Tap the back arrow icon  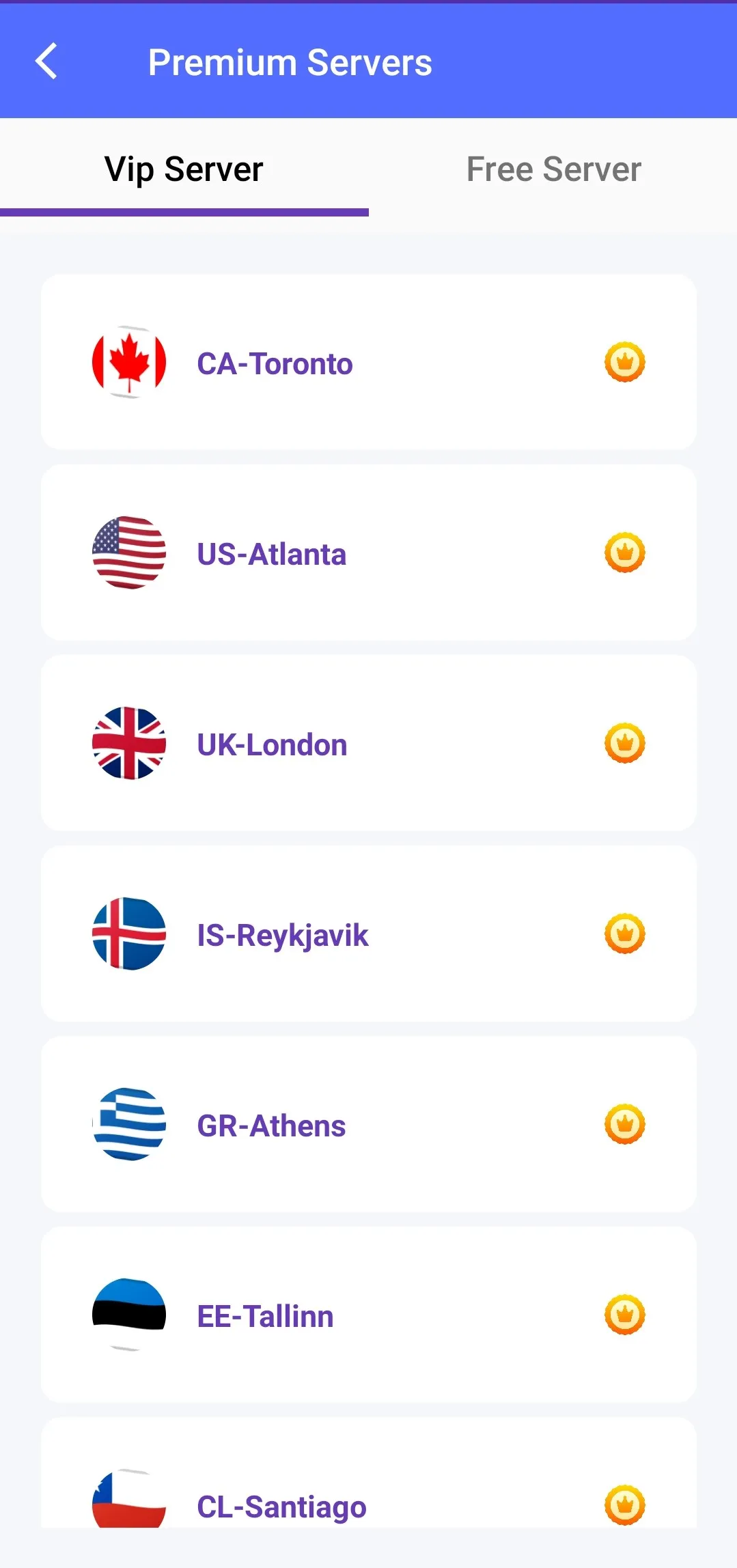pos(46,61)
